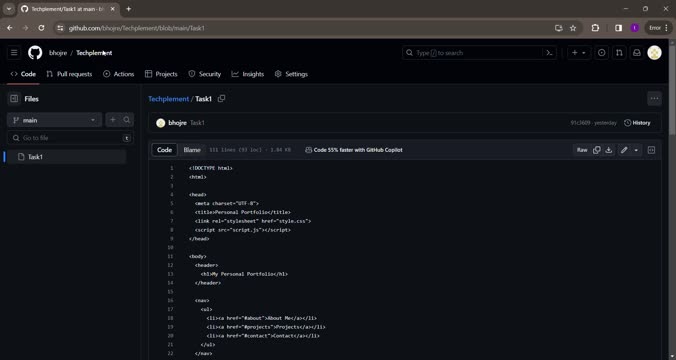Reload the browser page

tap(41, 28)
